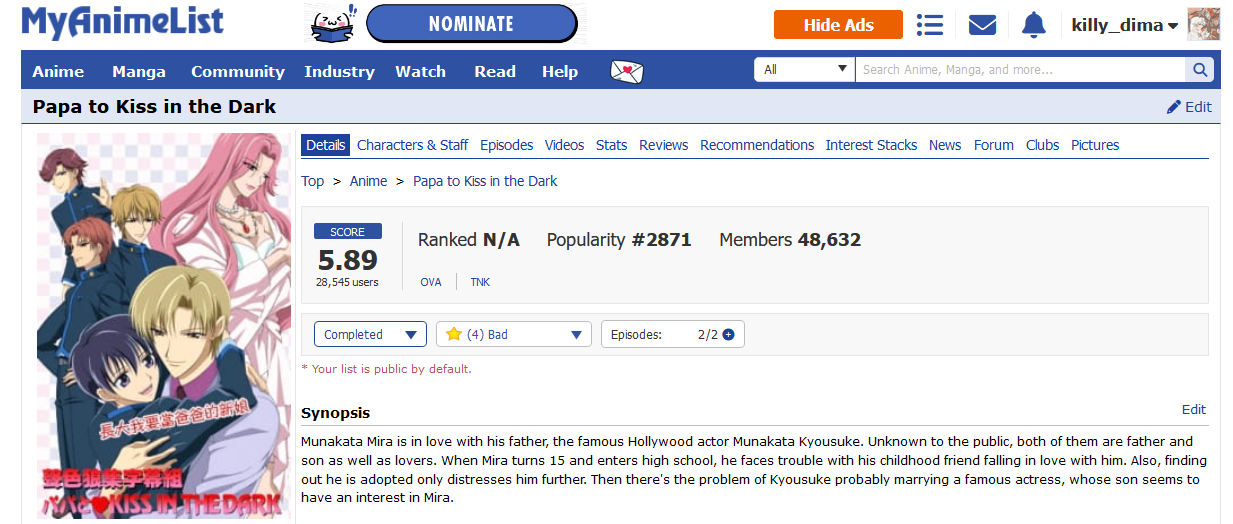Viewport: 1233px width, 524px height.
Task: Click the plus icon to increment episodes
Action: [x=728, y=335]
